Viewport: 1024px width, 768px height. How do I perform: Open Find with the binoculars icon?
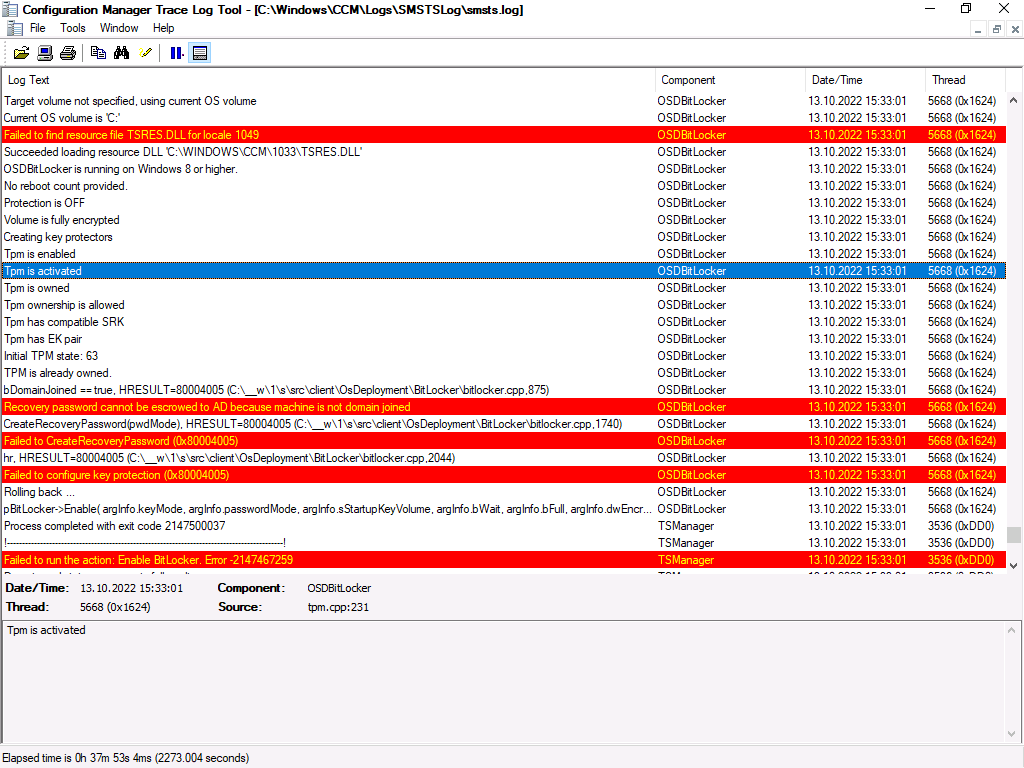click(121, 53)
